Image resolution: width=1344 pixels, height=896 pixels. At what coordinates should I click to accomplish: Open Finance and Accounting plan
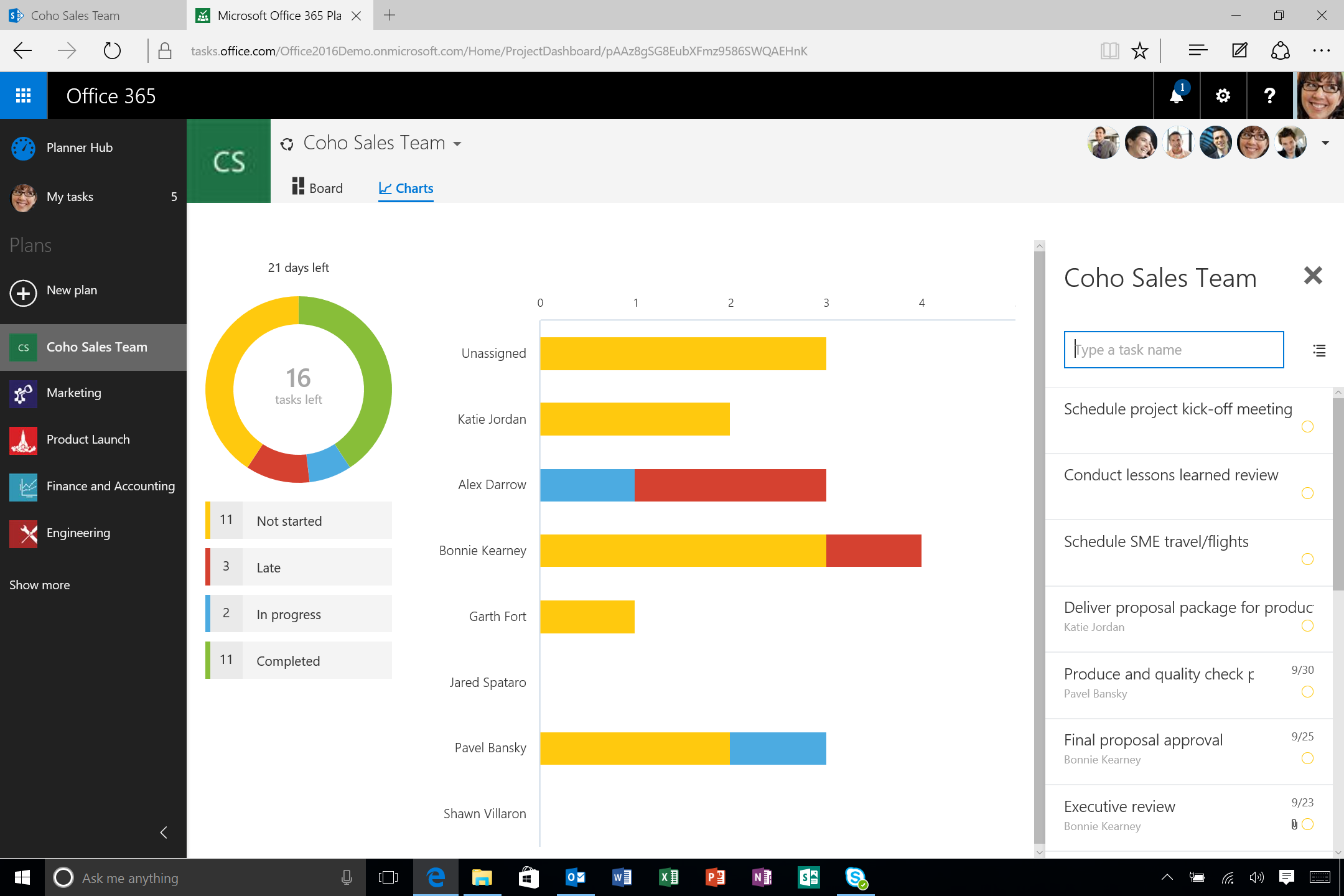tap(111, 485)
